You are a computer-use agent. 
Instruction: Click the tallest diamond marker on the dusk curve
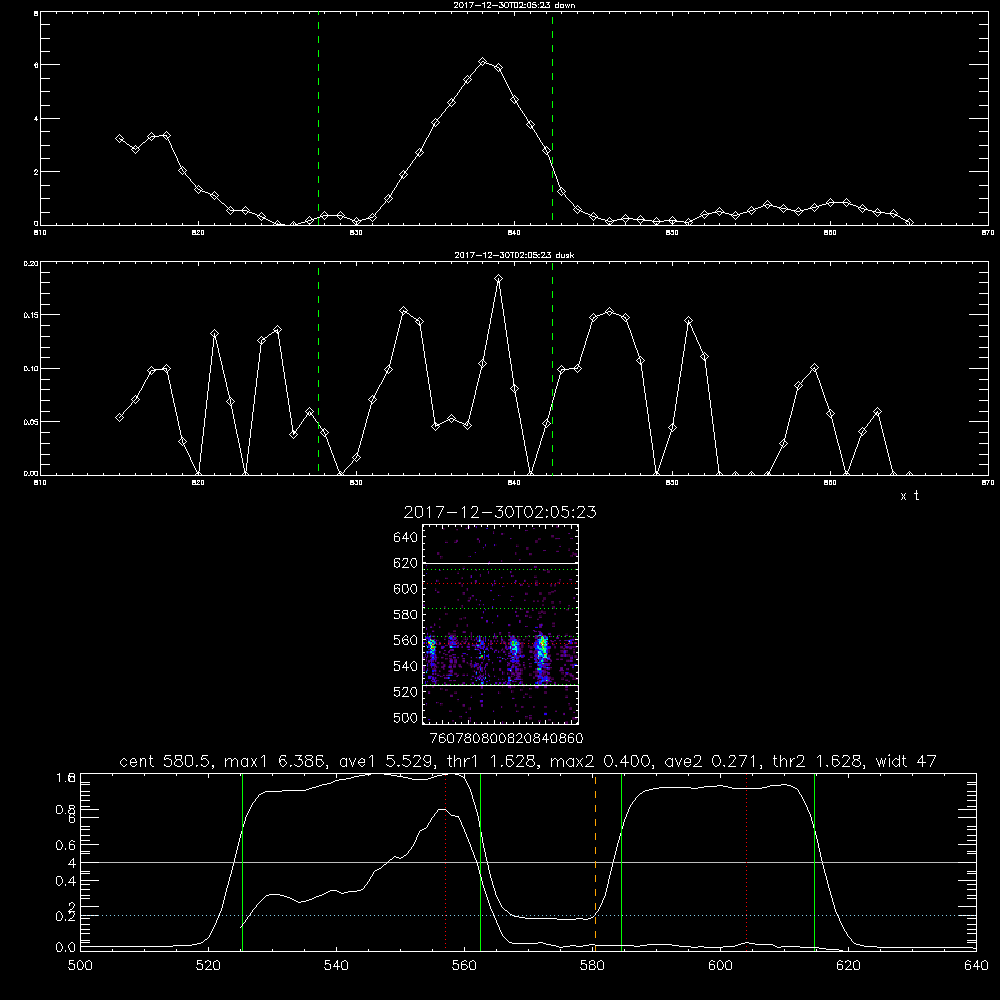[499, 279]
